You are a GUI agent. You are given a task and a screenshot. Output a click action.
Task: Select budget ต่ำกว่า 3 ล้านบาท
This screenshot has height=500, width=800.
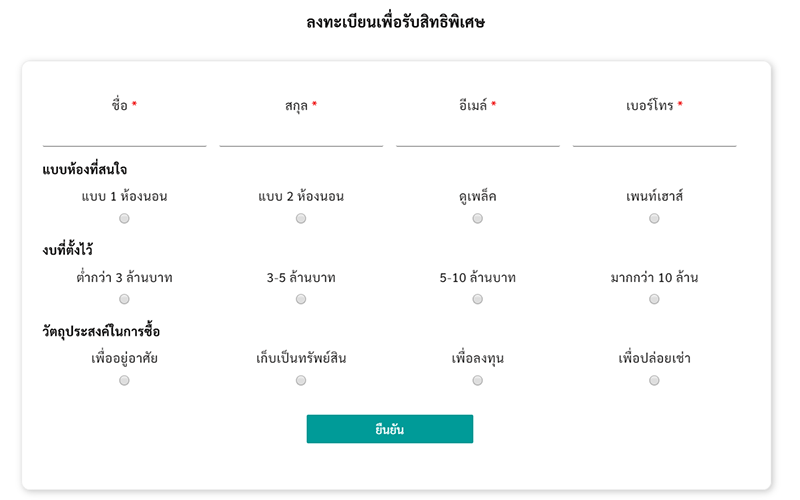[x=124, y=299]
